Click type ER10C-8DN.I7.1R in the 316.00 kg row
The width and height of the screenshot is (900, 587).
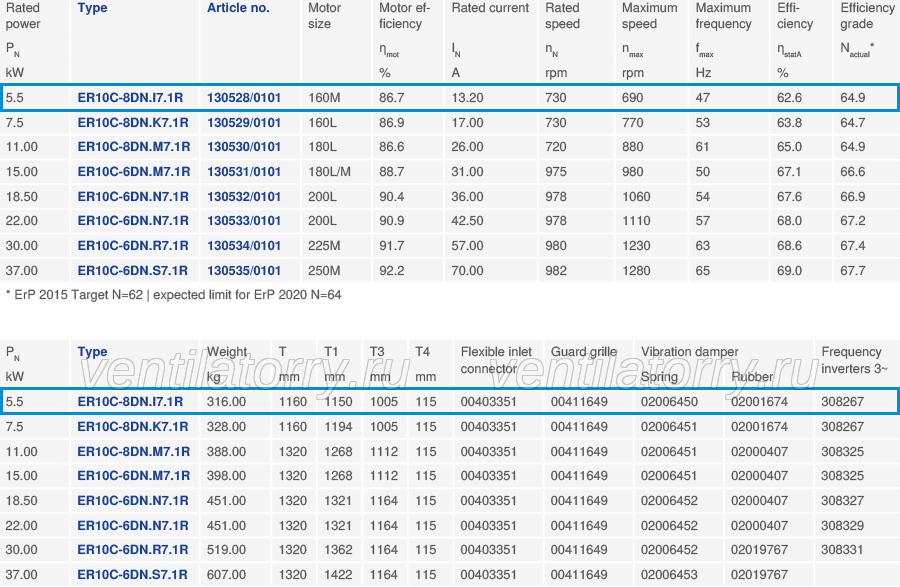point(130,402)
